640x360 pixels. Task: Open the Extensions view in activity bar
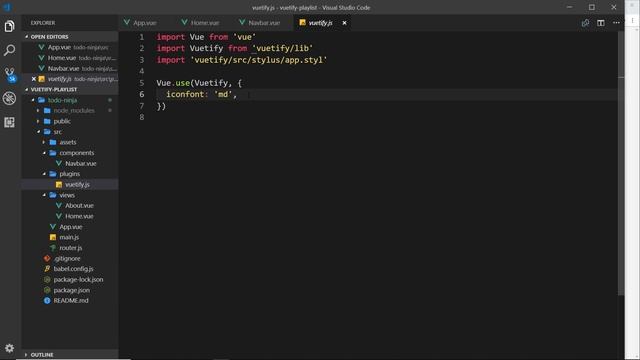tap(9, 122)
